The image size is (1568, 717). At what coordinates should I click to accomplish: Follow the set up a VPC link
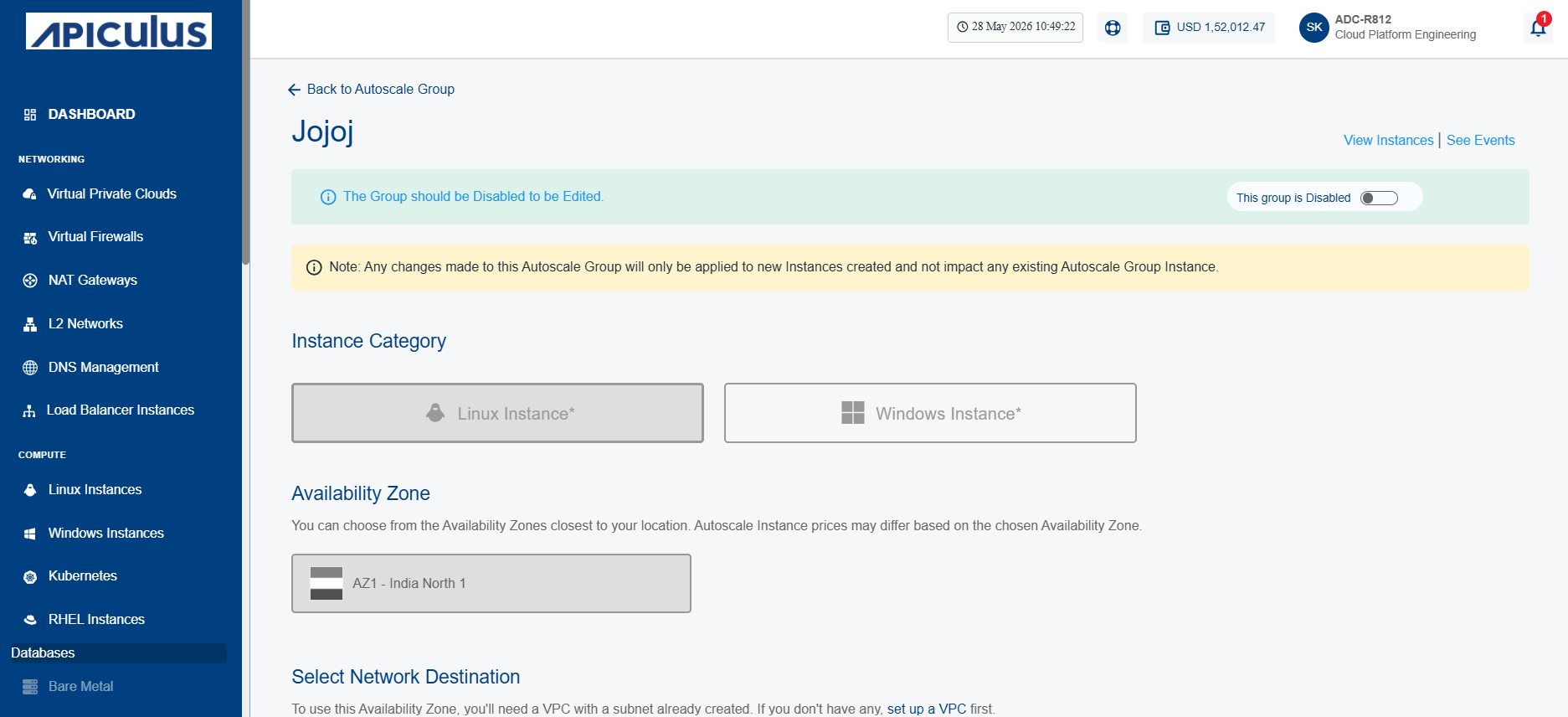(x=927, y=709)
